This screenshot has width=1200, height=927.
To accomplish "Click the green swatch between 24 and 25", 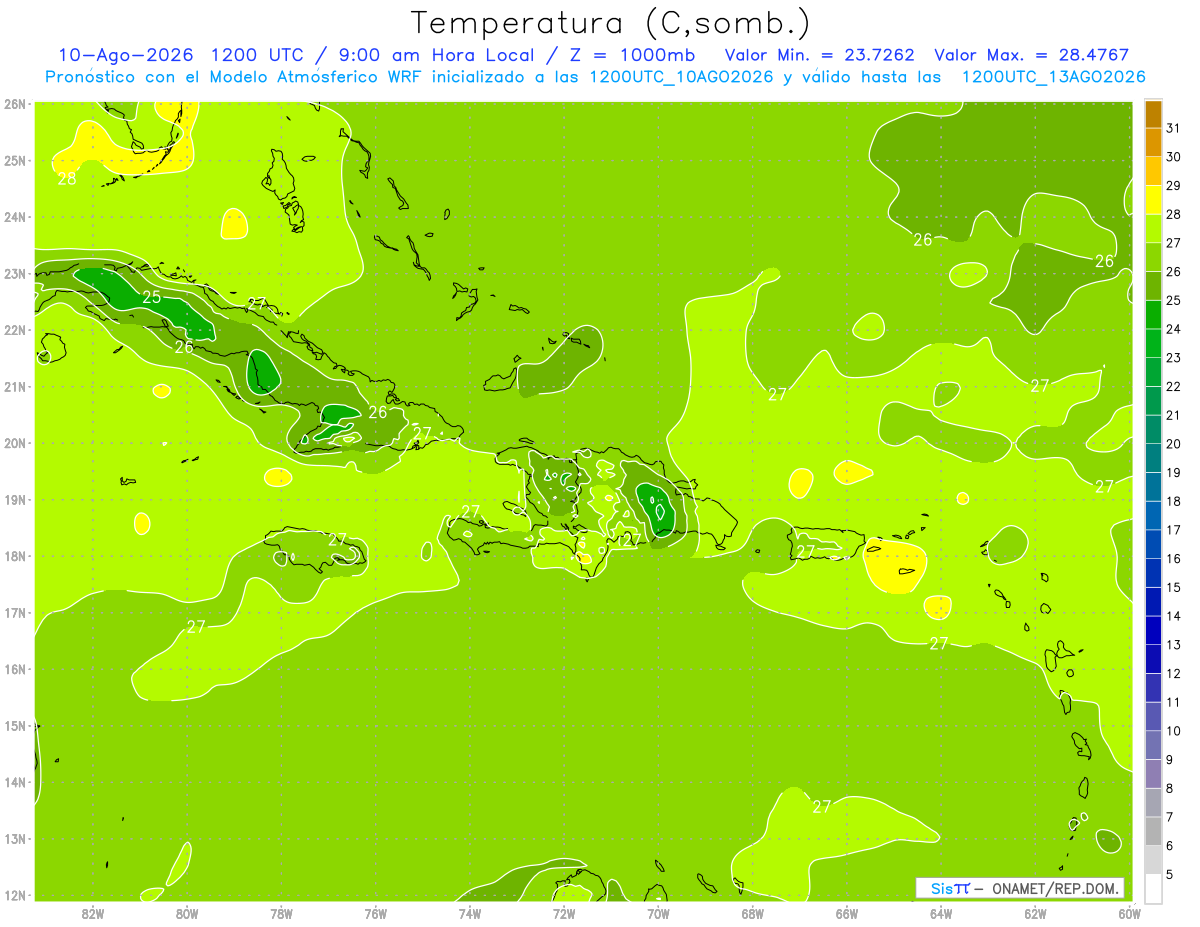I will (1153, 315).
